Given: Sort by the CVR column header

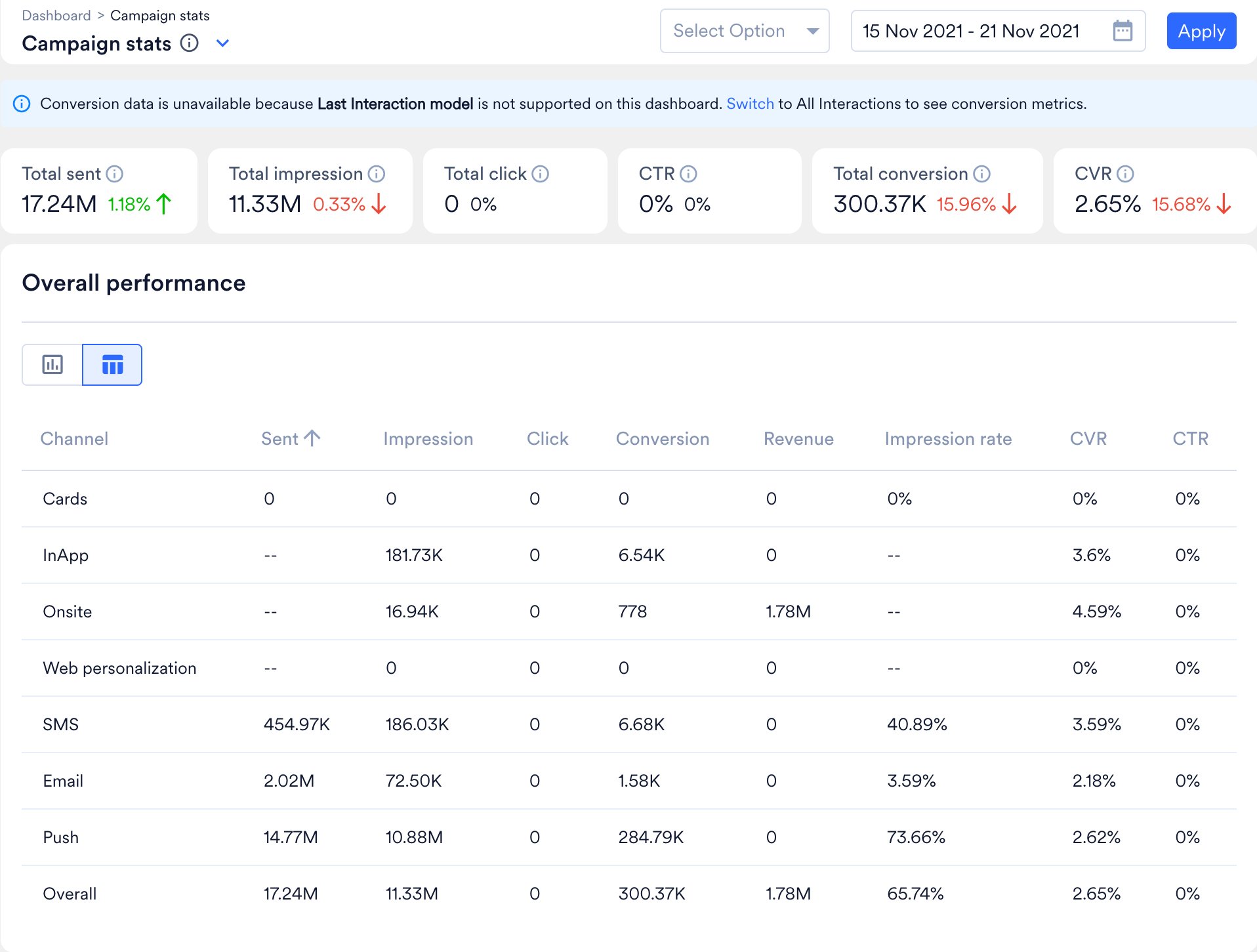Looking at the screenshot, I should tap(1088, 439).
